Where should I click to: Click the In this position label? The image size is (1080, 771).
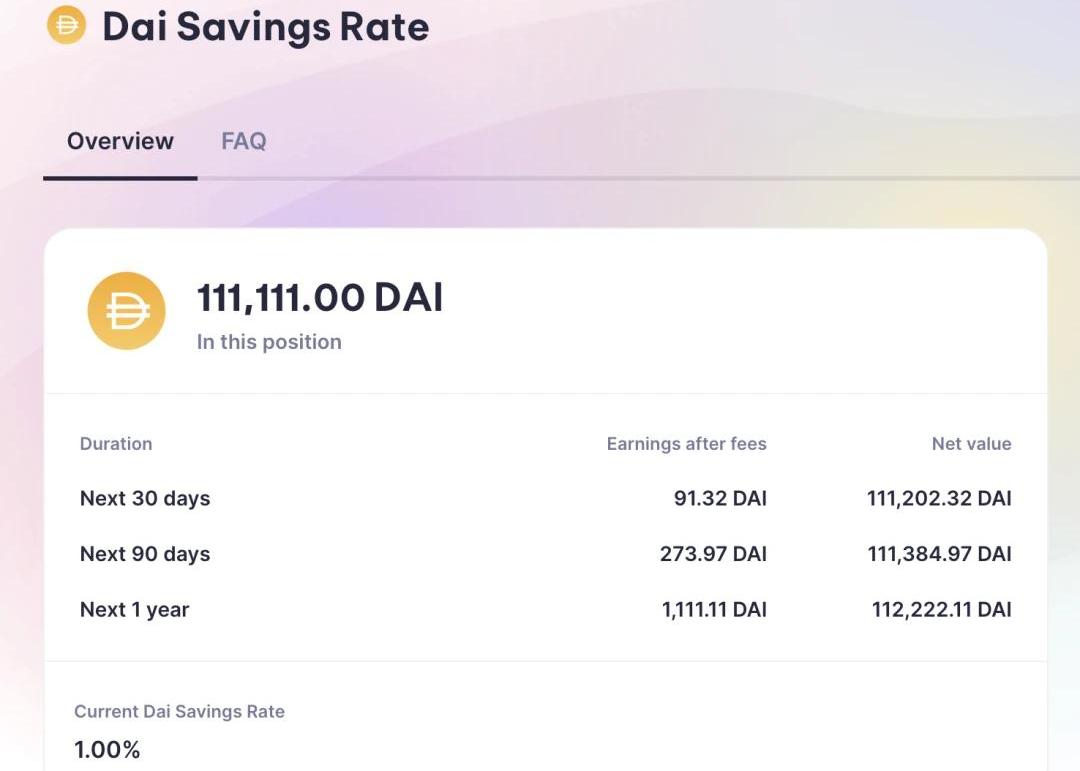click(269, 342)
